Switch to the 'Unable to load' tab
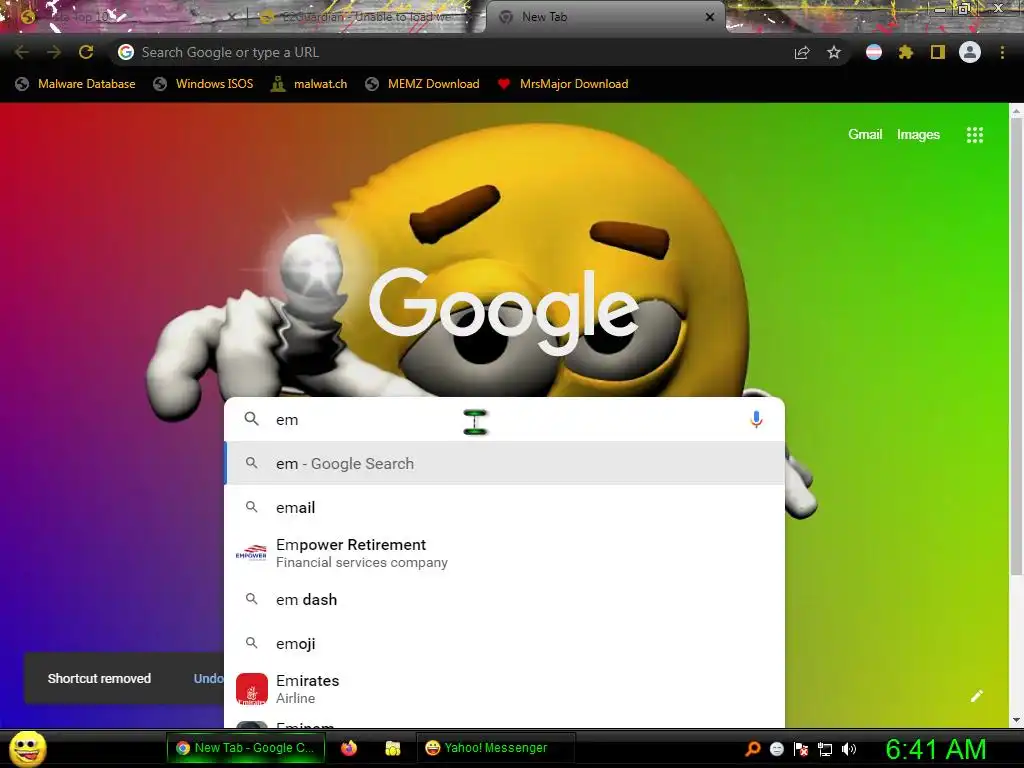 pyautogui.click(x=366, y=18)
